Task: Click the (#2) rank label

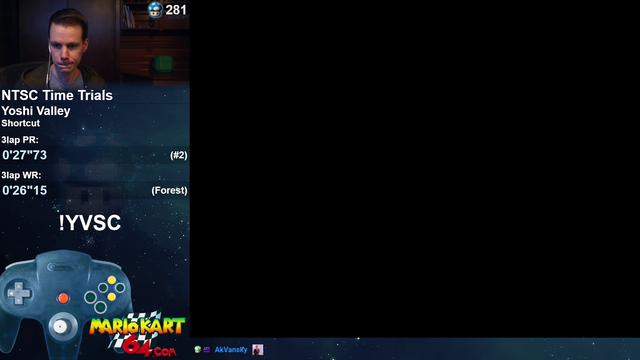Action: click(179, 155)
